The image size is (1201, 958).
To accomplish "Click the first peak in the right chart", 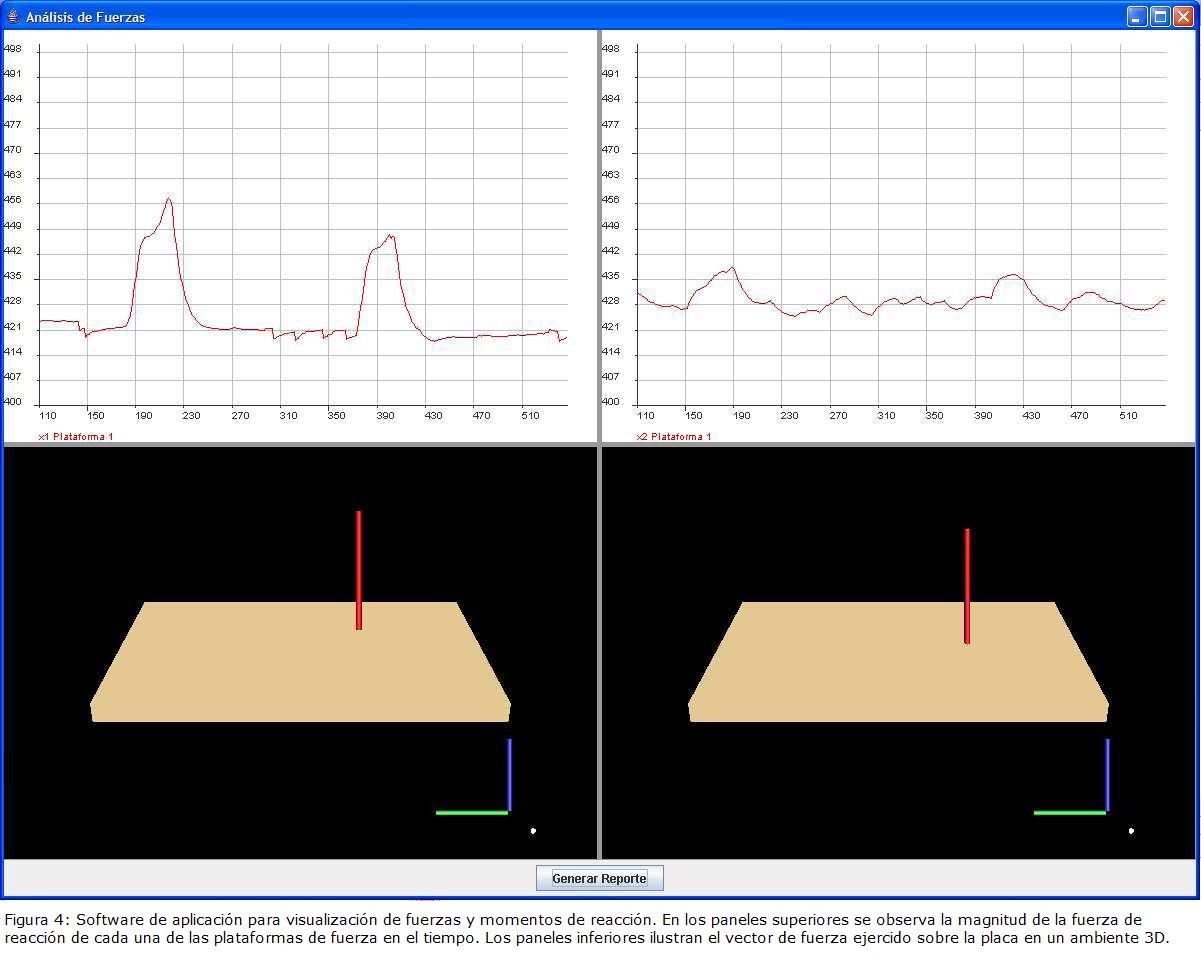I will coord(732,267).
